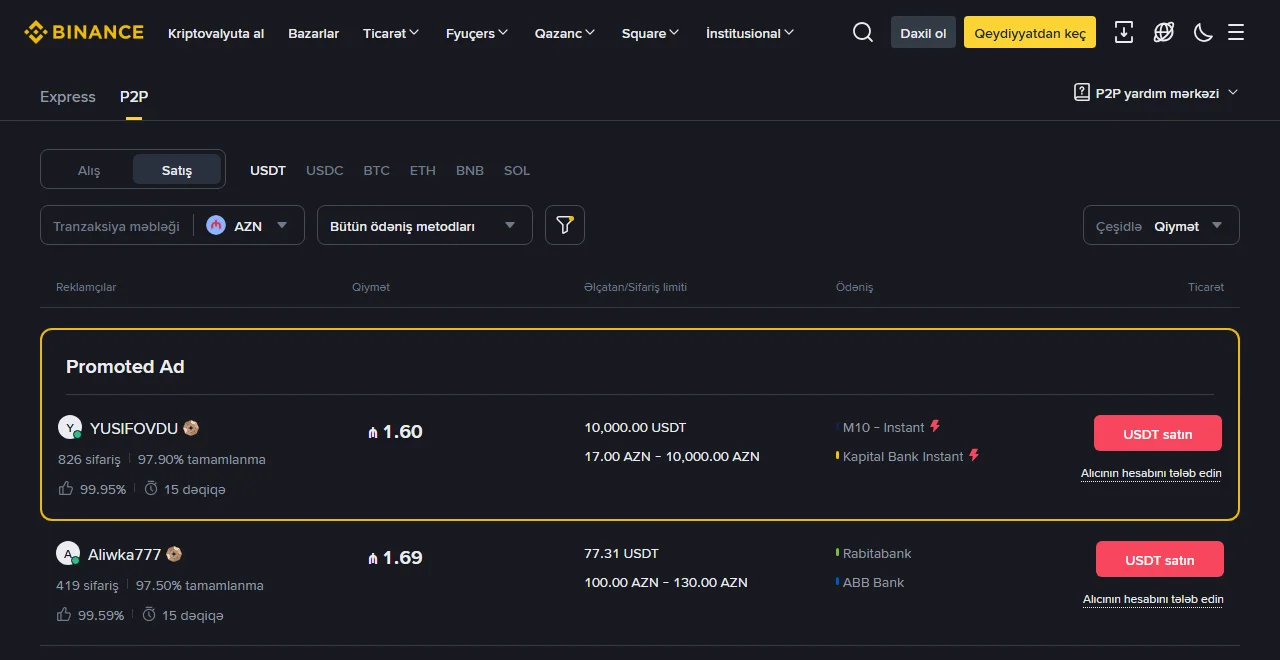
Task: Open the hamburger menu icon
Action: tap(1236, 32)
